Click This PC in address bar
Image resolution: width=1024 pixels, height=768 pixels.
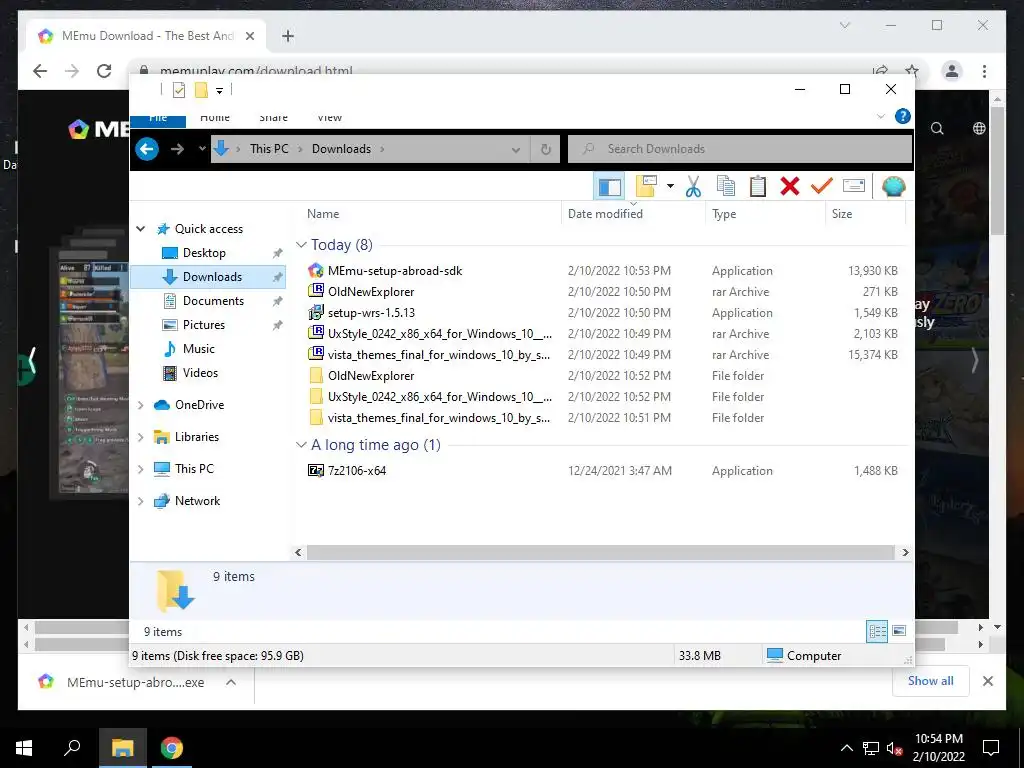[x=269, y=149]
